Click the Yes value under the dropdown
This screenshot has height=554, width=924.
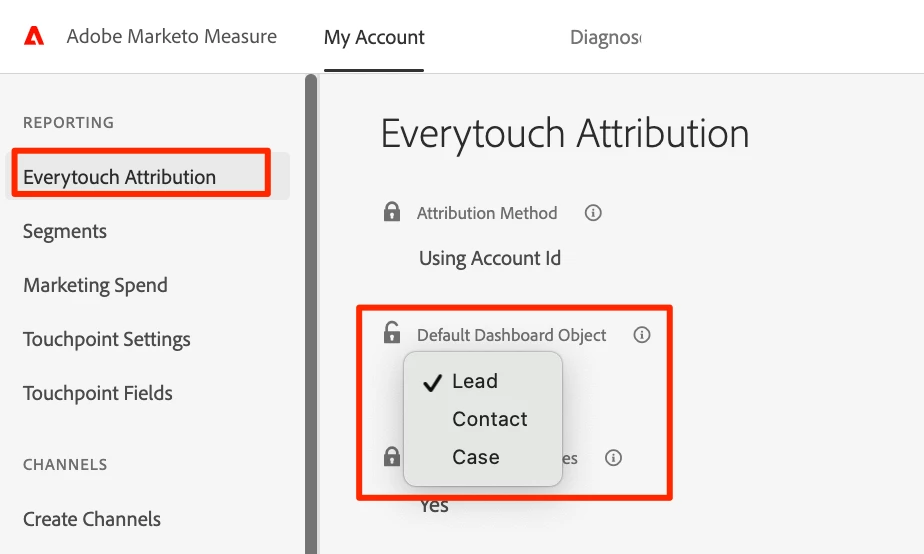tap(434, 506)
